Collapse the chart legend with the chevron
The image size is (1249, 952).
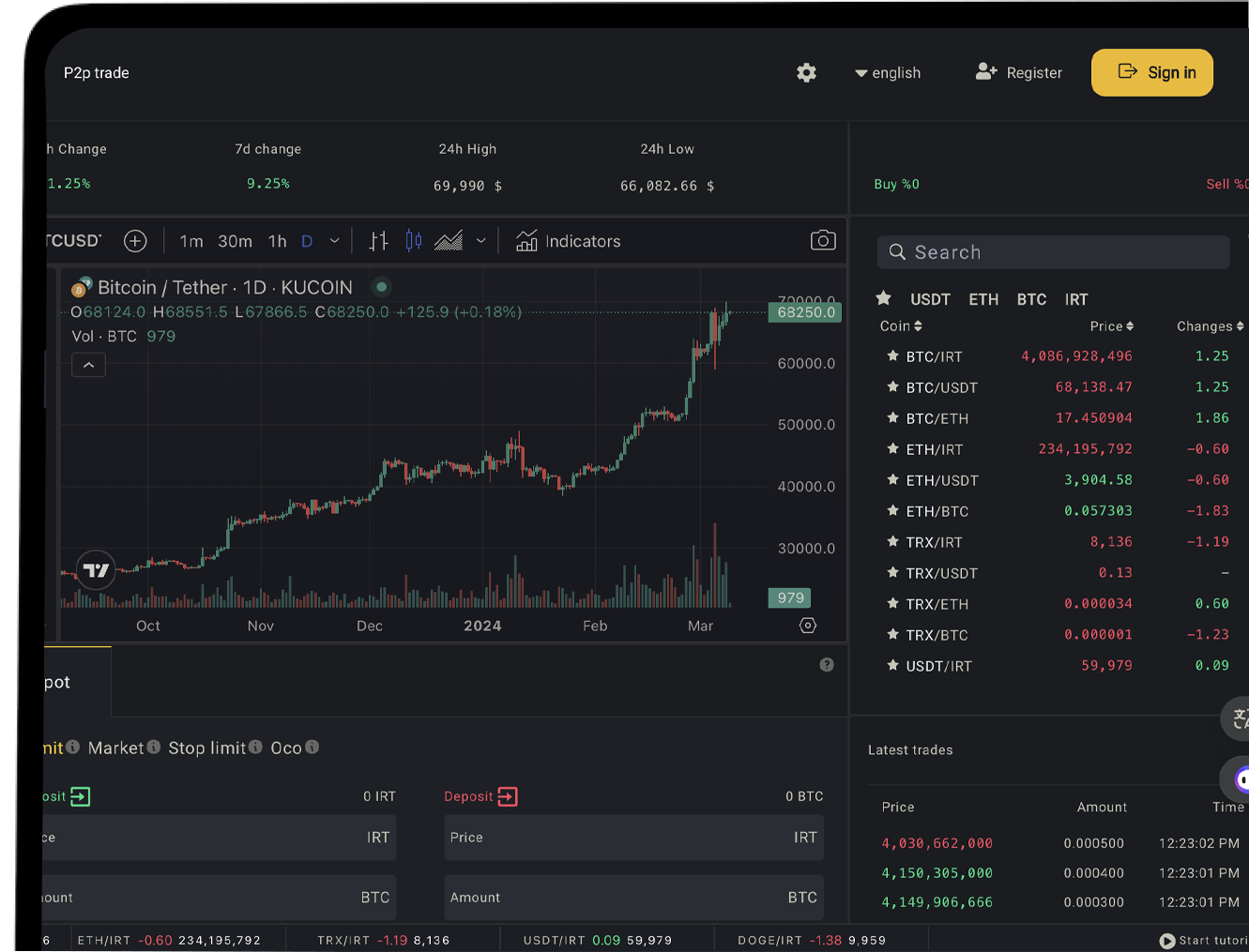point(88,365)
